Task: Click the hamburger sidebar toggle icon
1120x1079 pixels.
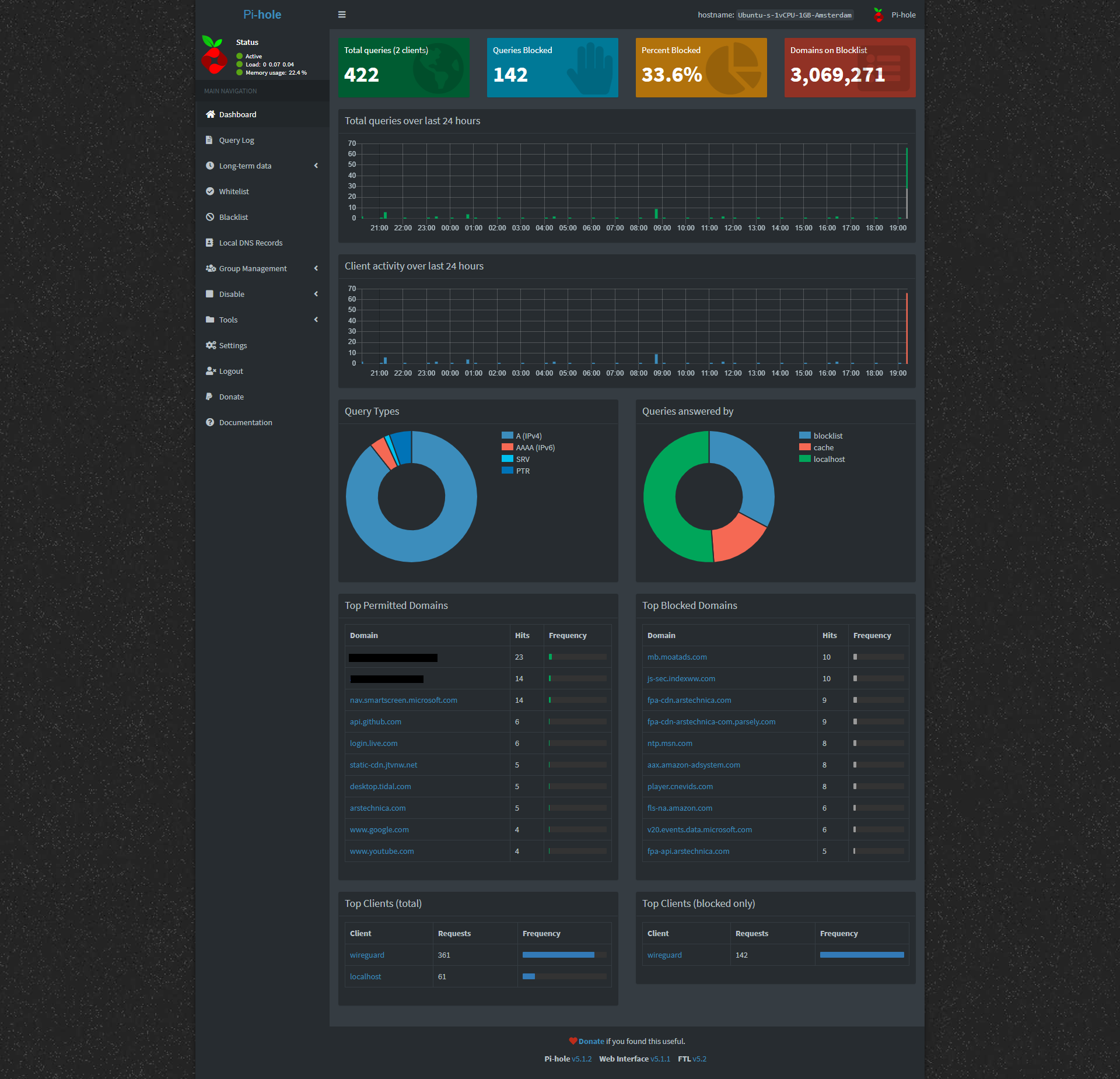Action: click(342, 15)
